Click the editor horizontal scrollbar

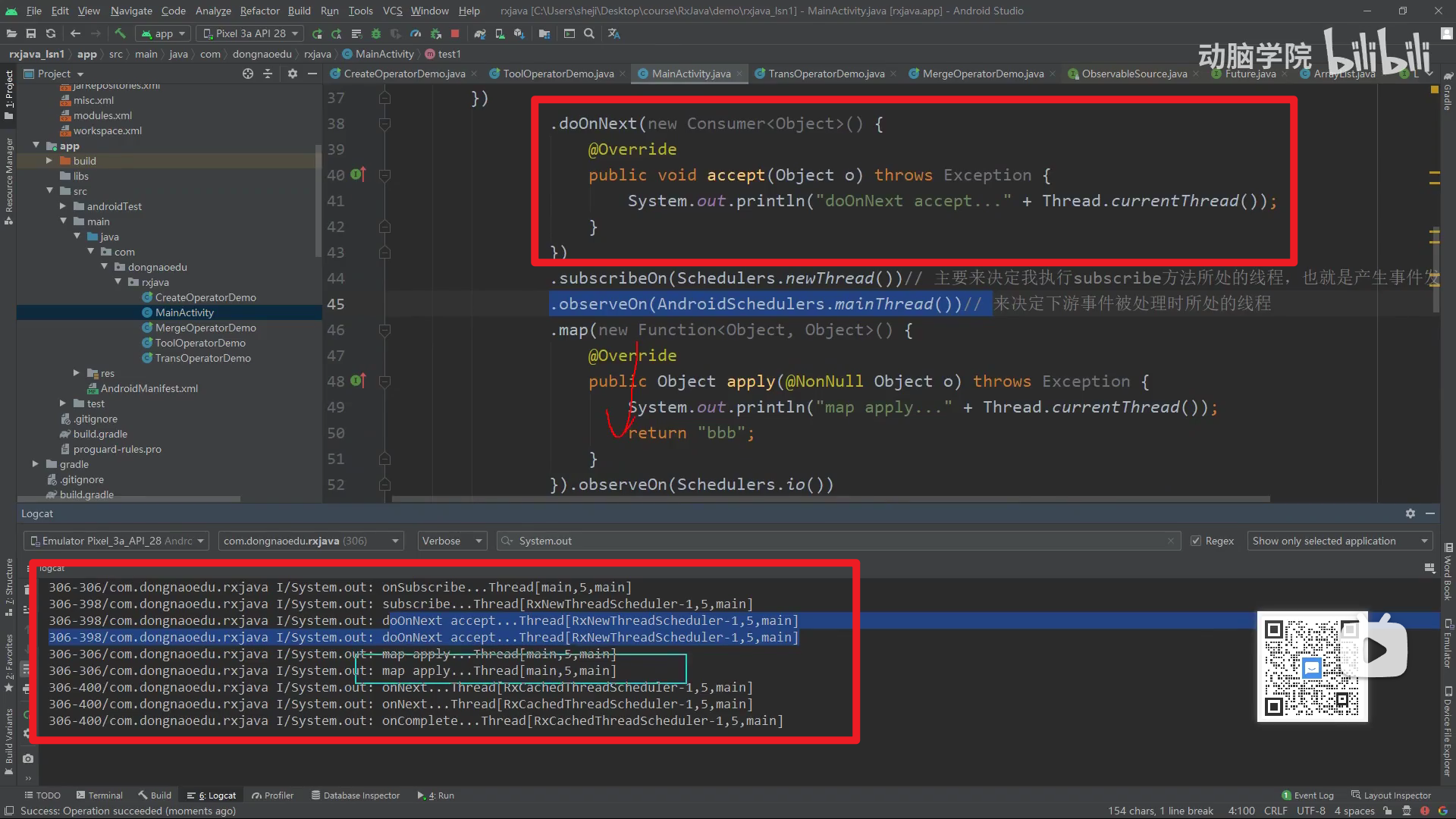click(x=830, y=499)
